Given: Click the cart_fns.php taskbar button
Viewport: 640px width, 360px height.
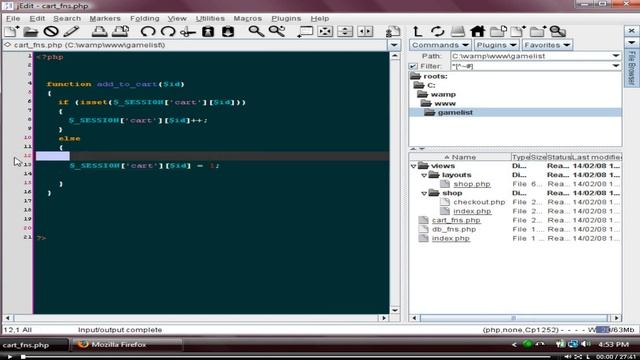Looking at the screenshot, I should click(x=34, y=345).
